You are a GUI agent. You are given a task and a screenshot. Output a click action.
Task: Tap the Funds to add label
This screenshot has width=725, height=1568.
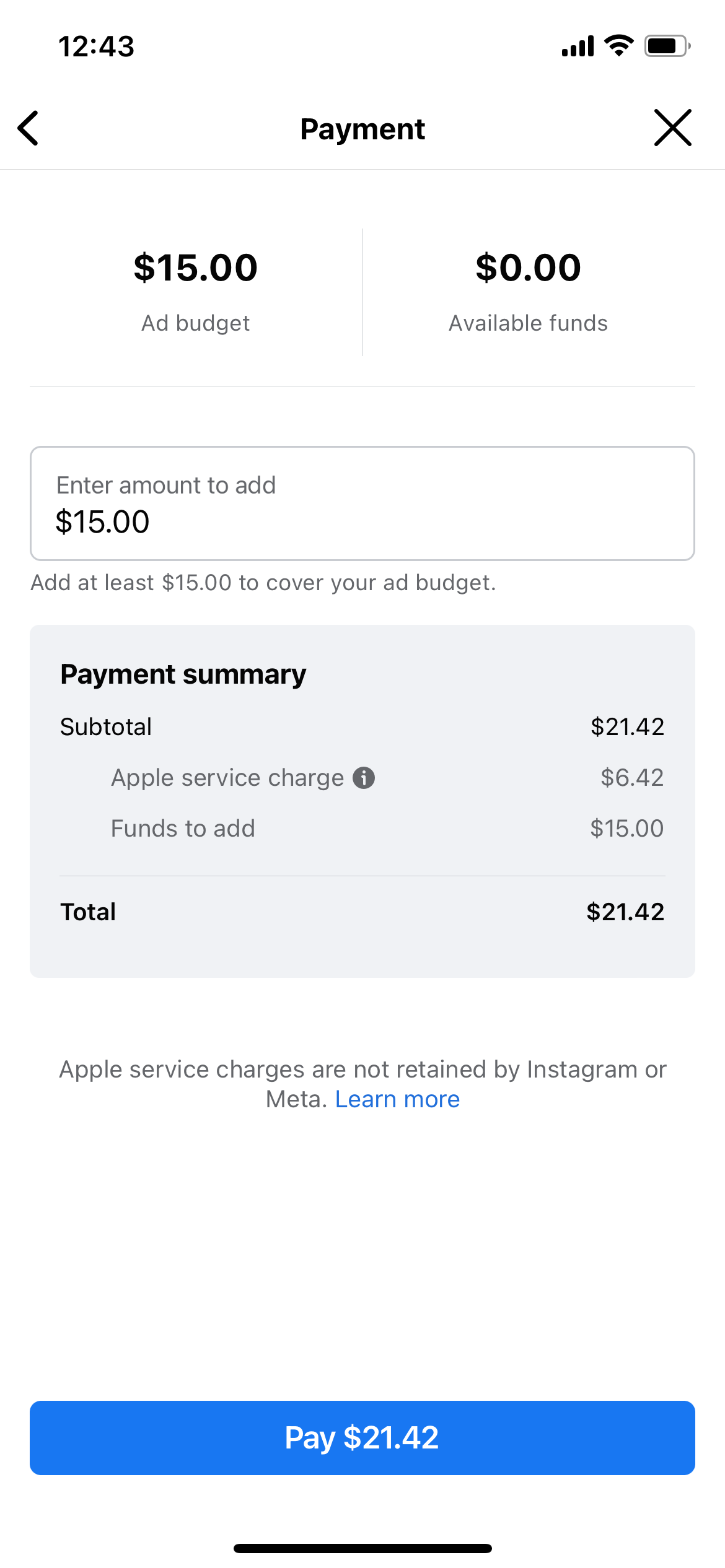(x=183, y=829)
